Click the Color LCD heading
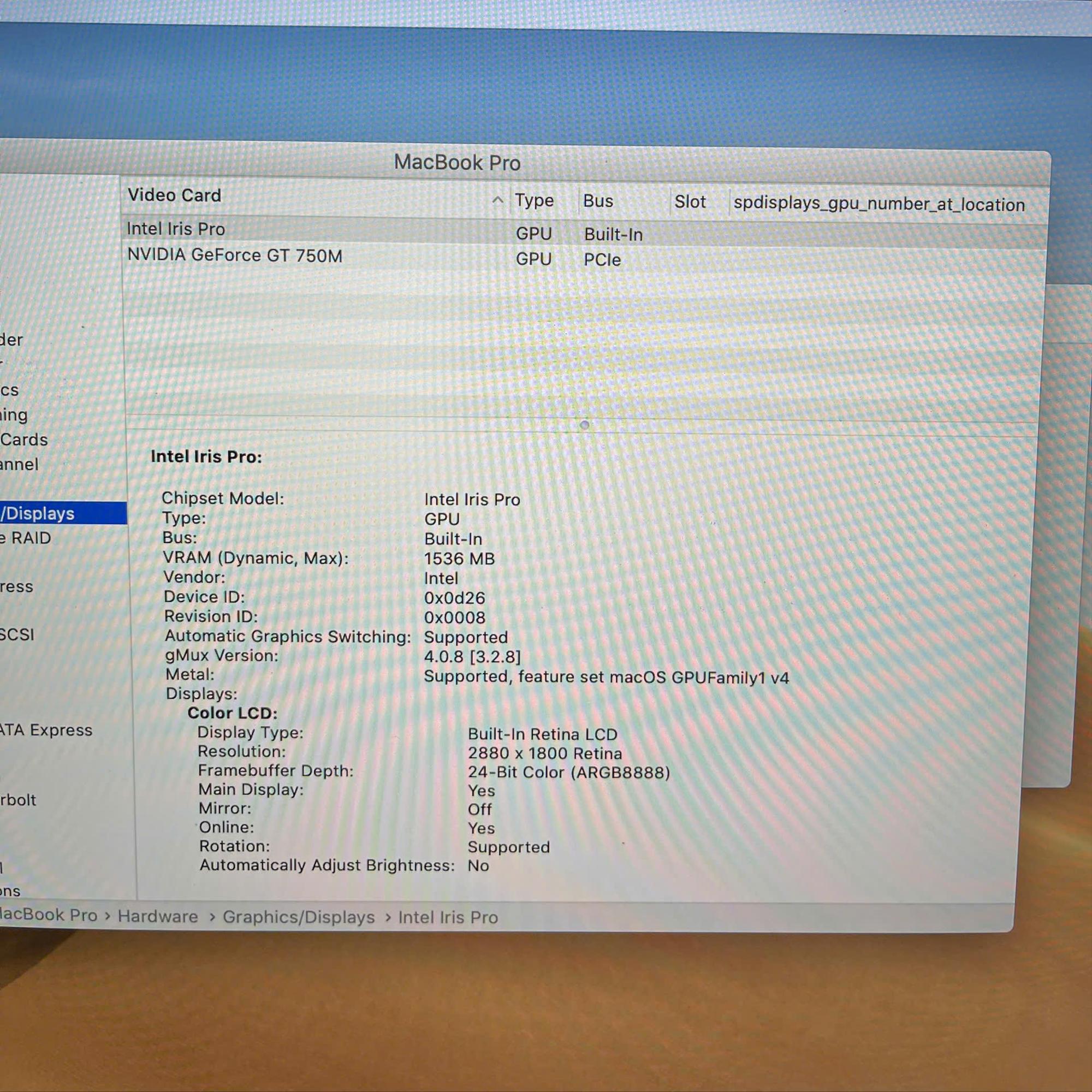This screenshot has height=1092, width=1092. point(232,713)
